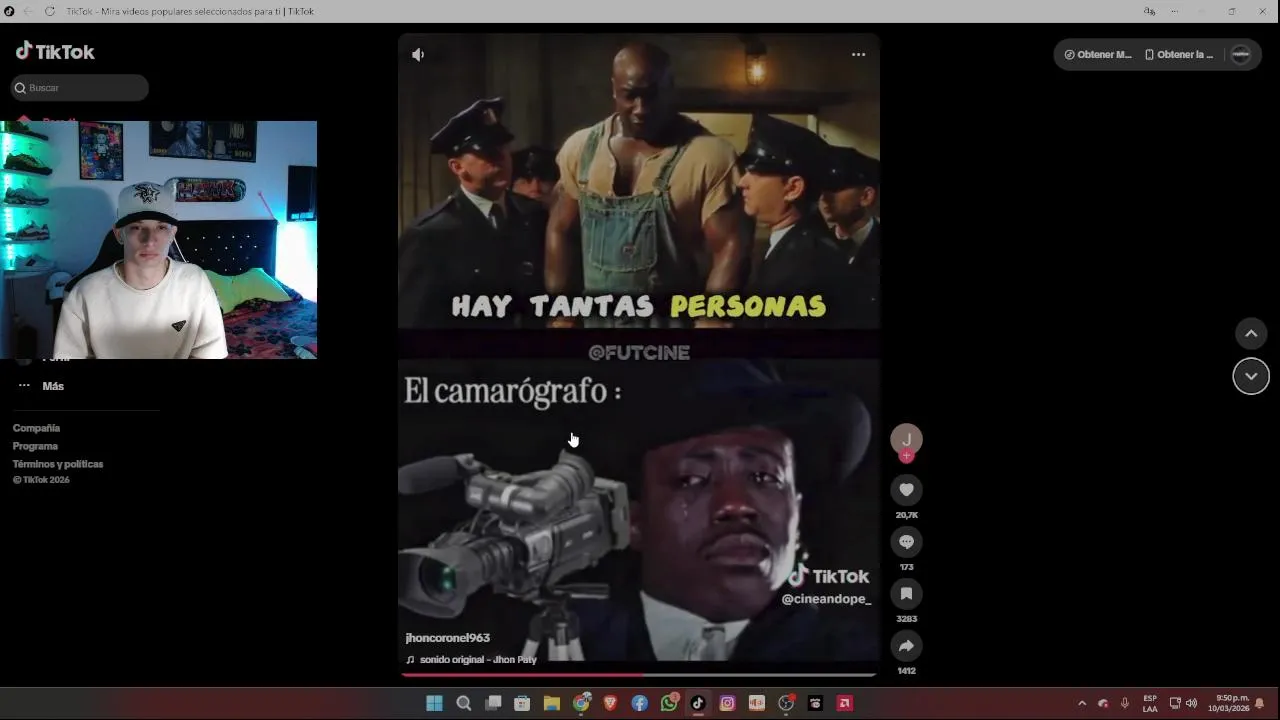Open the Más menu in the sidebar

[42, 386]
